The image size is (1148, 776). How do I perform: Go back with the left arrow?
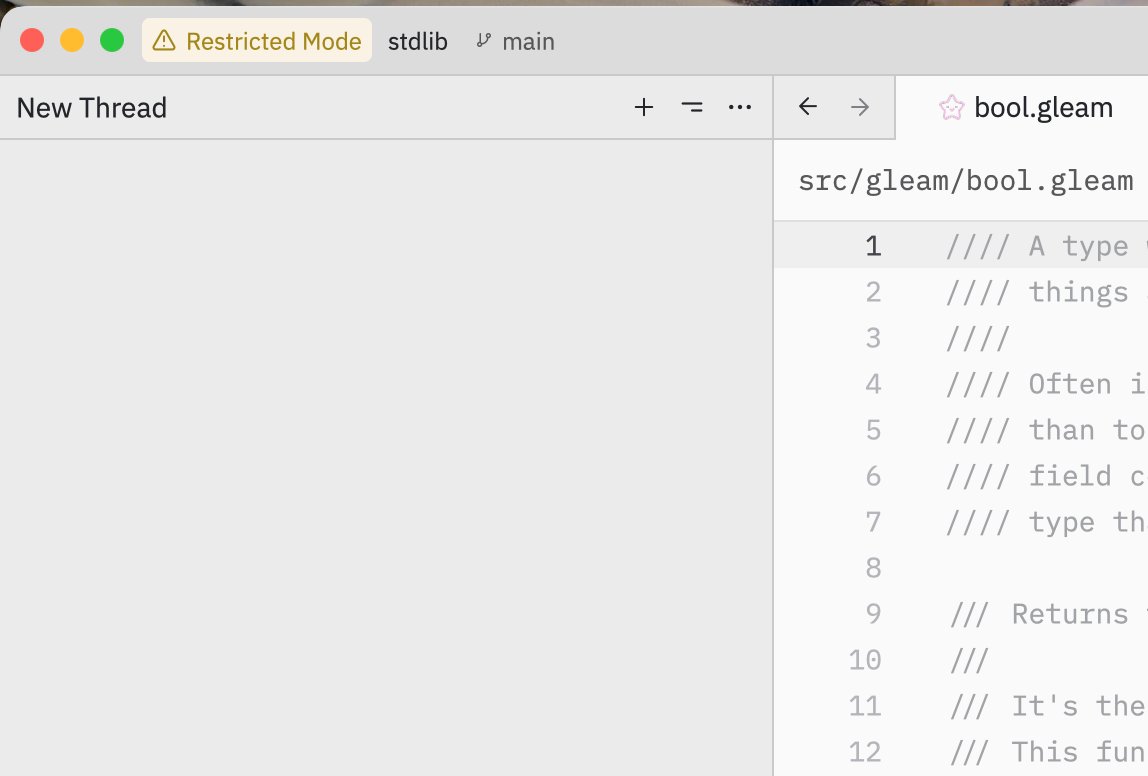click(808, 107)
